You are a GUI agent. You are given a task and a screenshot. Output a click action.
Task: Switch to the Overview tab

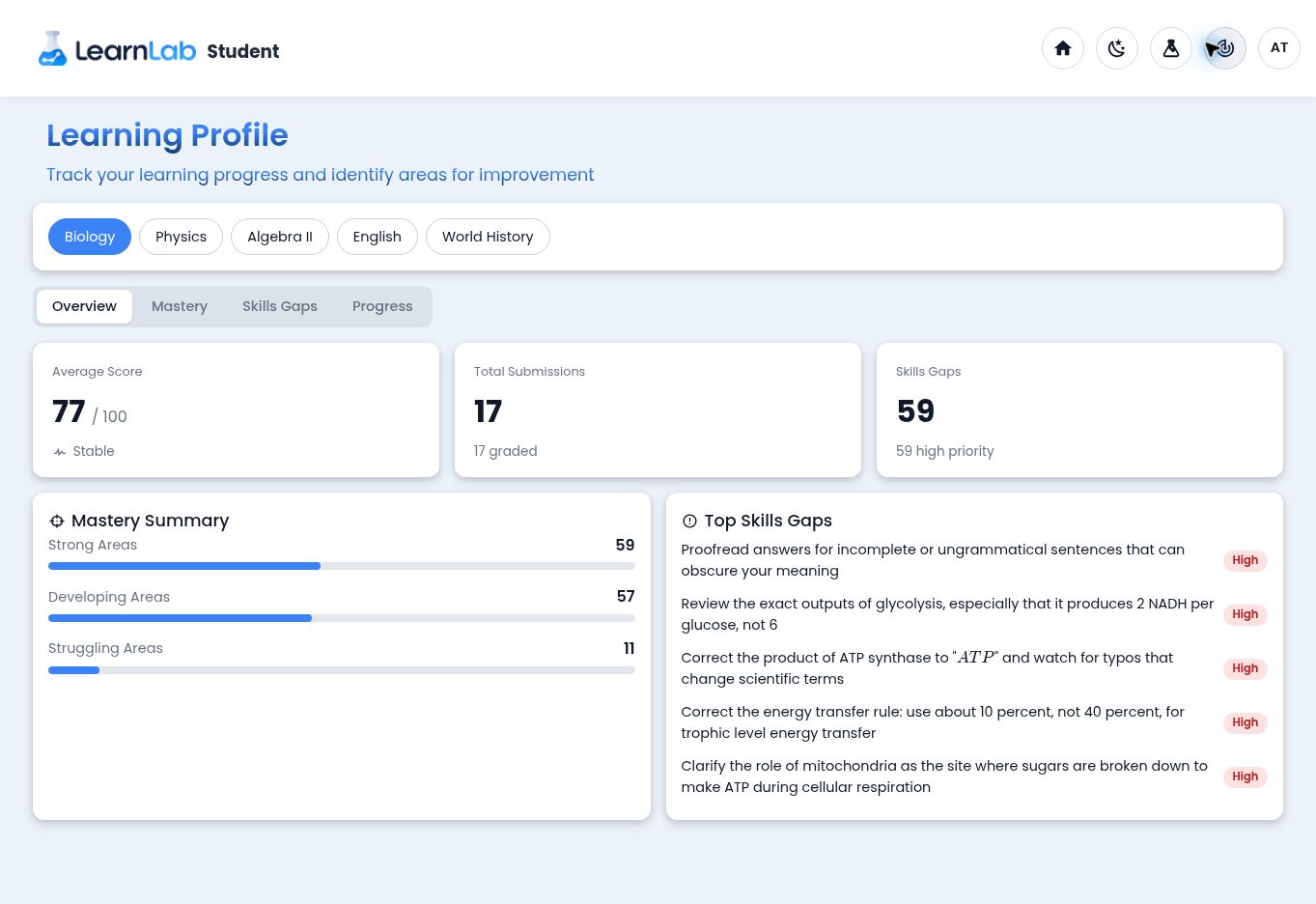click(84, 306)
